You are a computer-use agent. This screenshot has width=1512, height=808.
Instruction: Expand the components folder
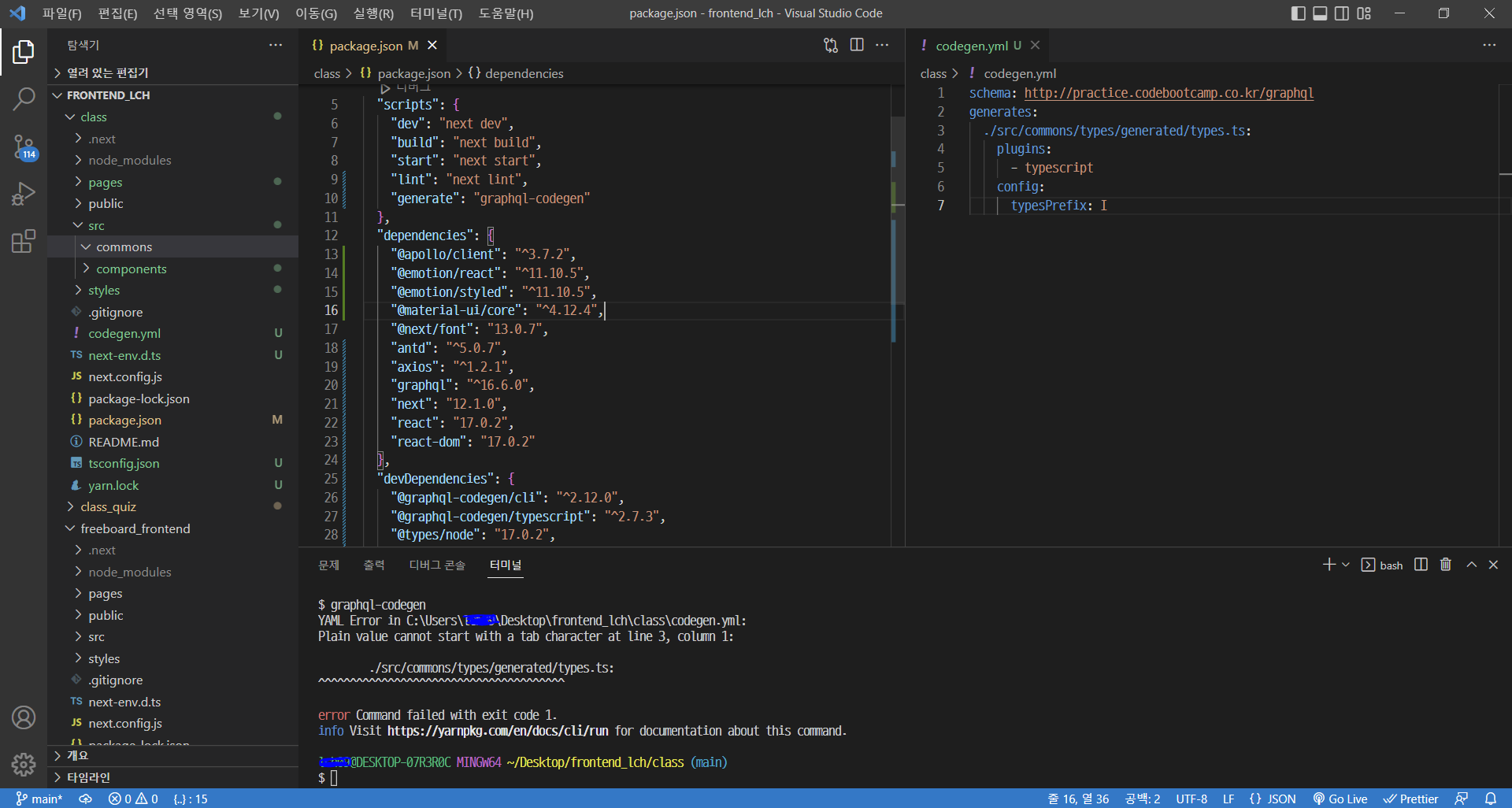point(173,269)
